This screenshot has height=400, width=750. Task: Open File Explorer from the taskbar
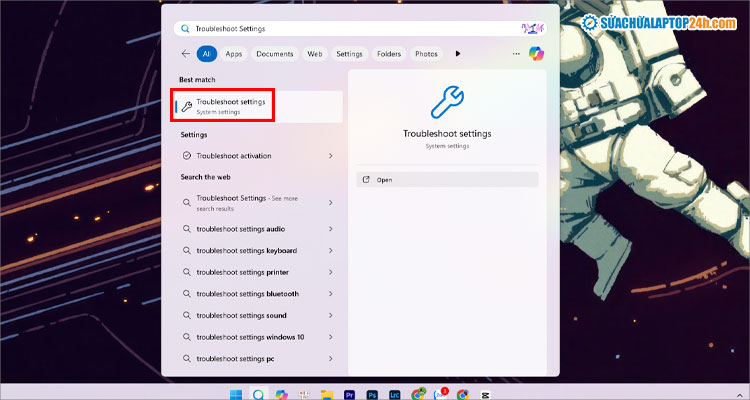pos(326,392)
